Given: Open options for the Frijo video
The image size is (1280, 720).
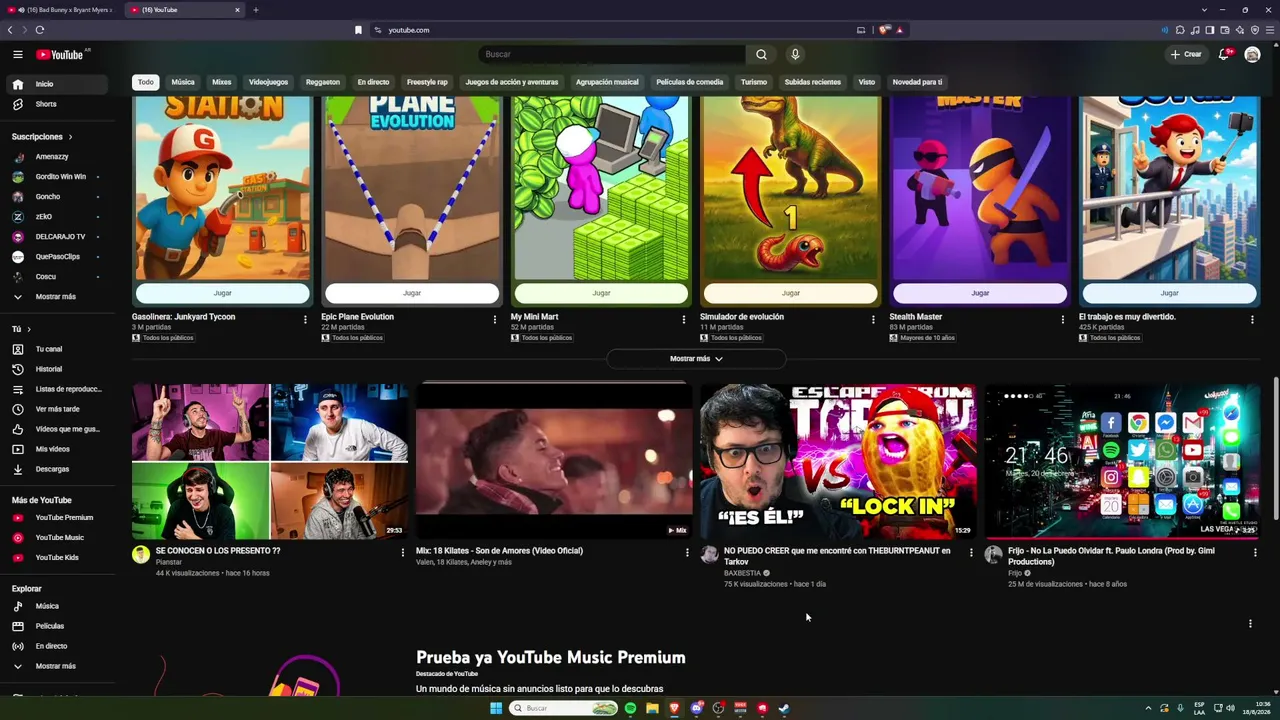Looking at the screenshot, I should point(1255,552).
